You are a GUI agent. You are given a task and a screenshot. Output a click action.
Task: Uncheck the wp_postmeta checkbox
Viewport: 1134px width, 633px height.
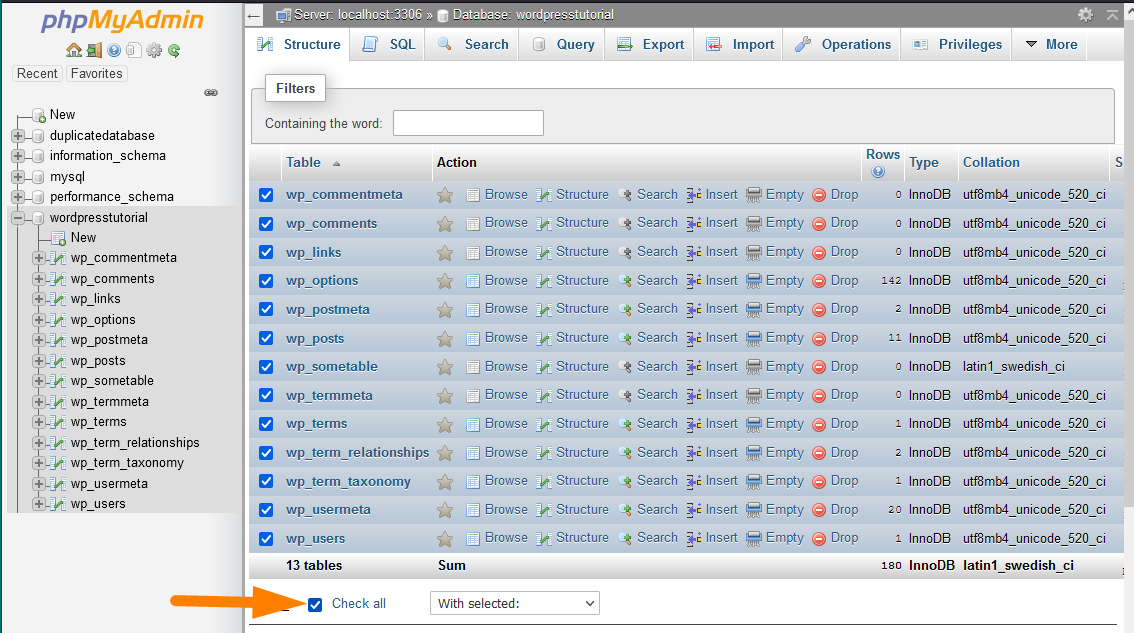[x=266, y=310]
